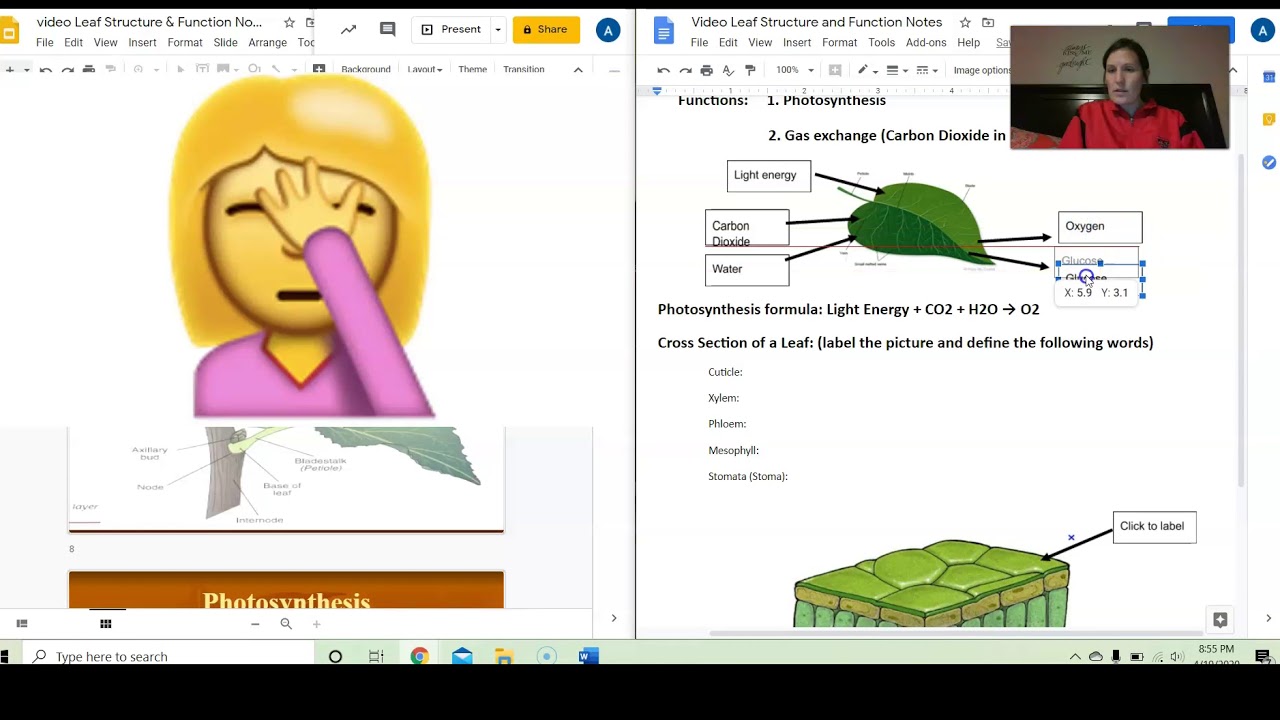The height and width of the screenshot is (720, 1280).
Task: Open activity dashboard trend icon in Slides
Action: coord(348,30)
